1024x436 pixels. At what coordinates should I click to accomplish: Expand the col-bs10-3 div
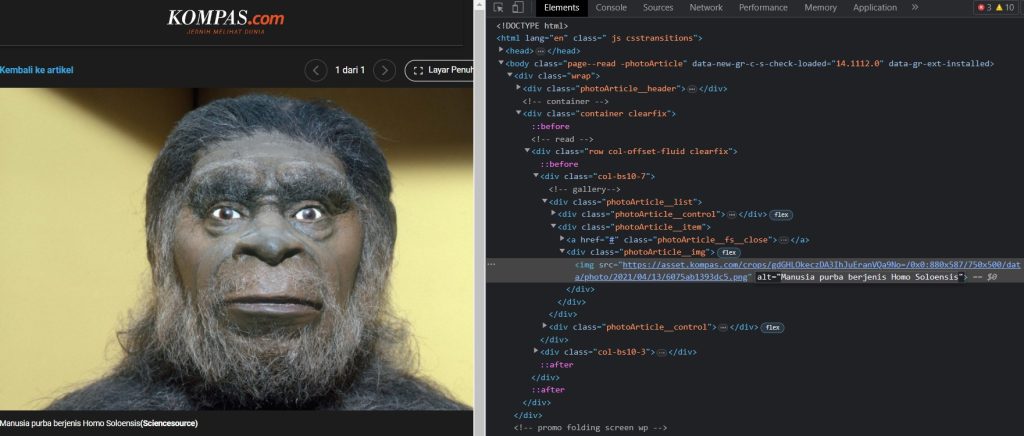[x=536, y=352]
